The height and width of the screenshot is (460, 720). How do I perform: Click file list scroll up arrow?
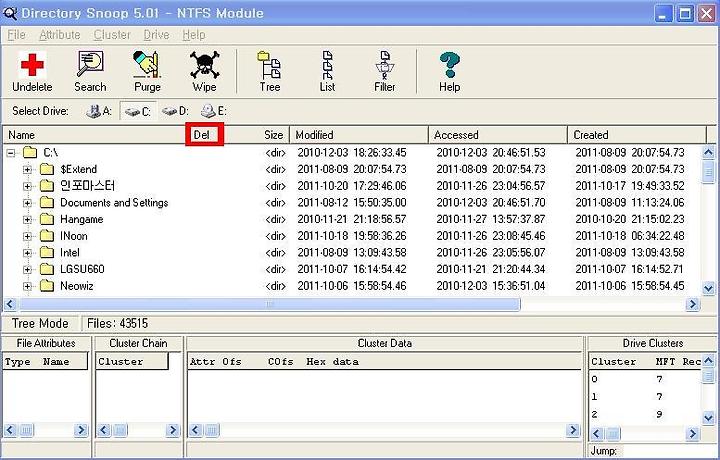click(709, 152)
